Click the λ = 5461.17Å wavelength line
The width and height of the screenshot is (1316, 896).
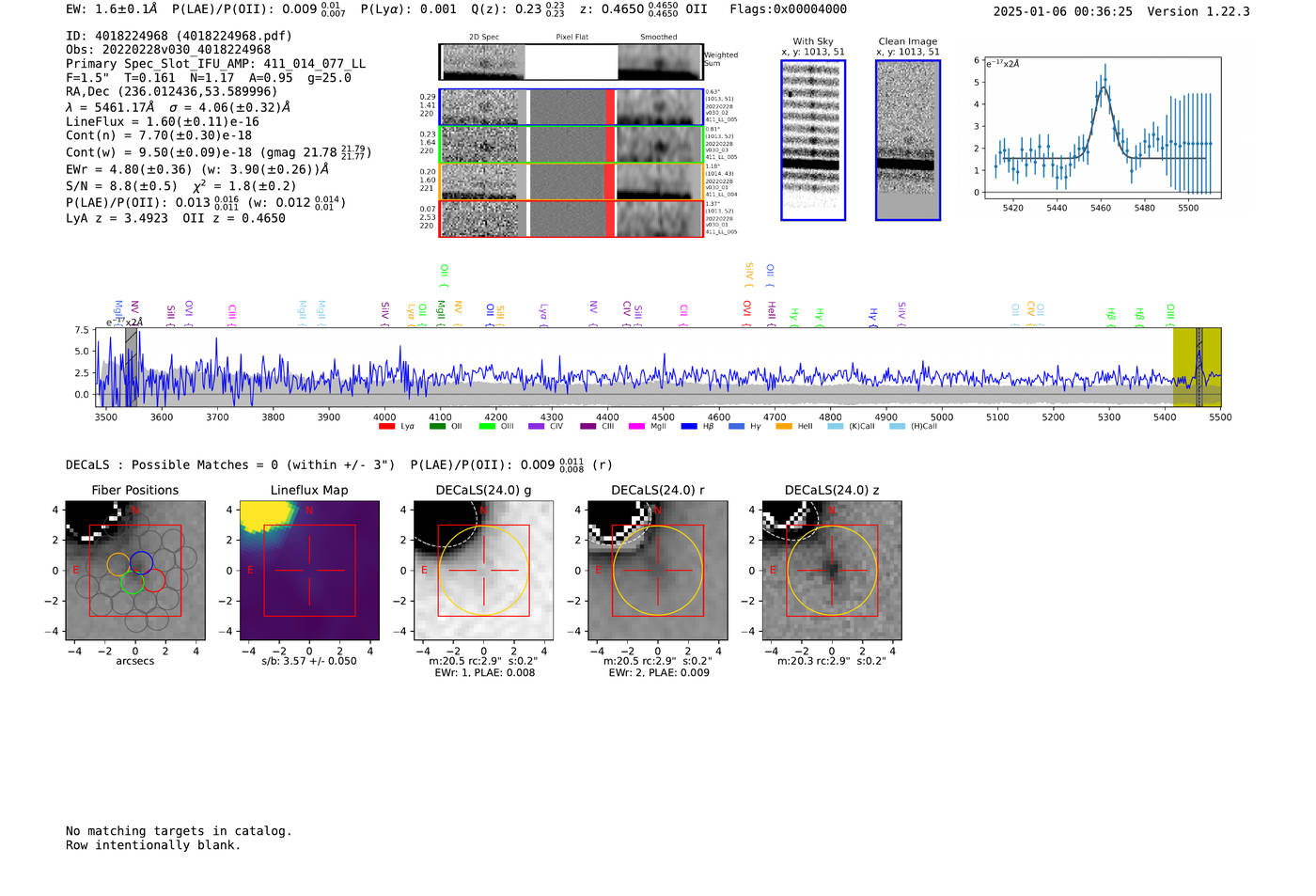pyautogui.click(x=178, y=107)
